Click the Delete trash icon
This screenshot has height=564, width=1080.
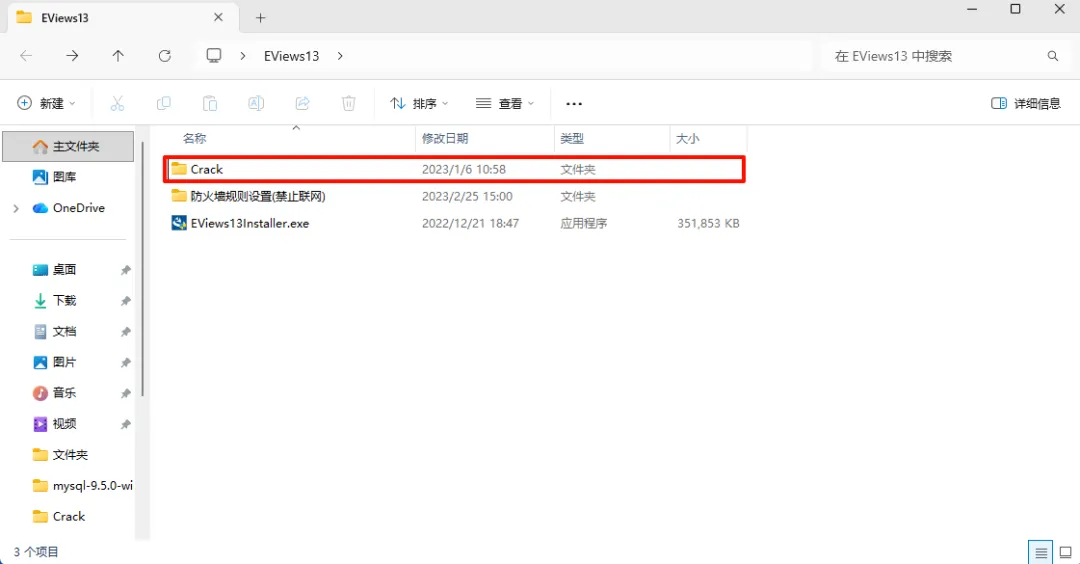[349, 103]
